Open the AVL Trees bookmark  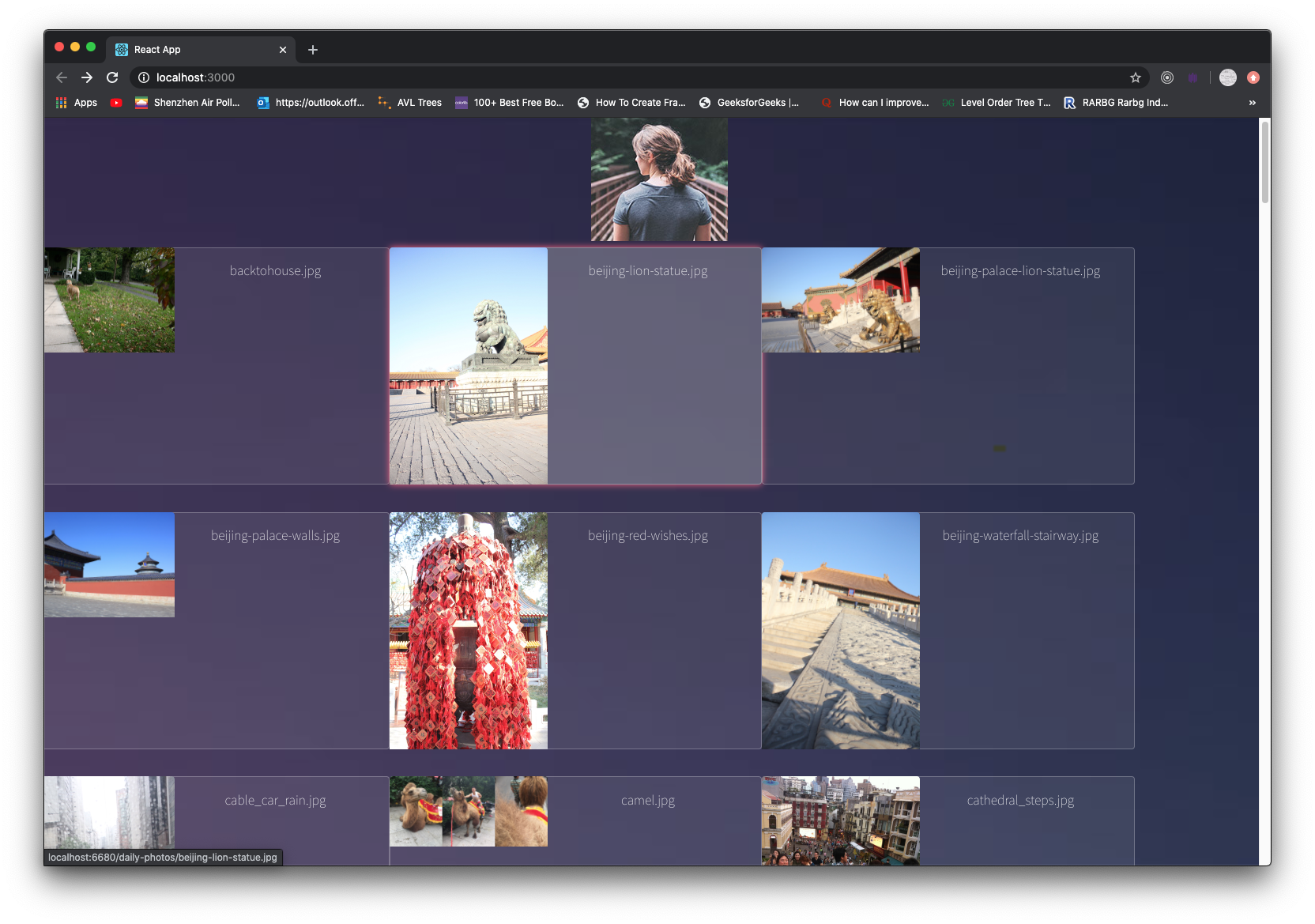click(x=409, y=103)
